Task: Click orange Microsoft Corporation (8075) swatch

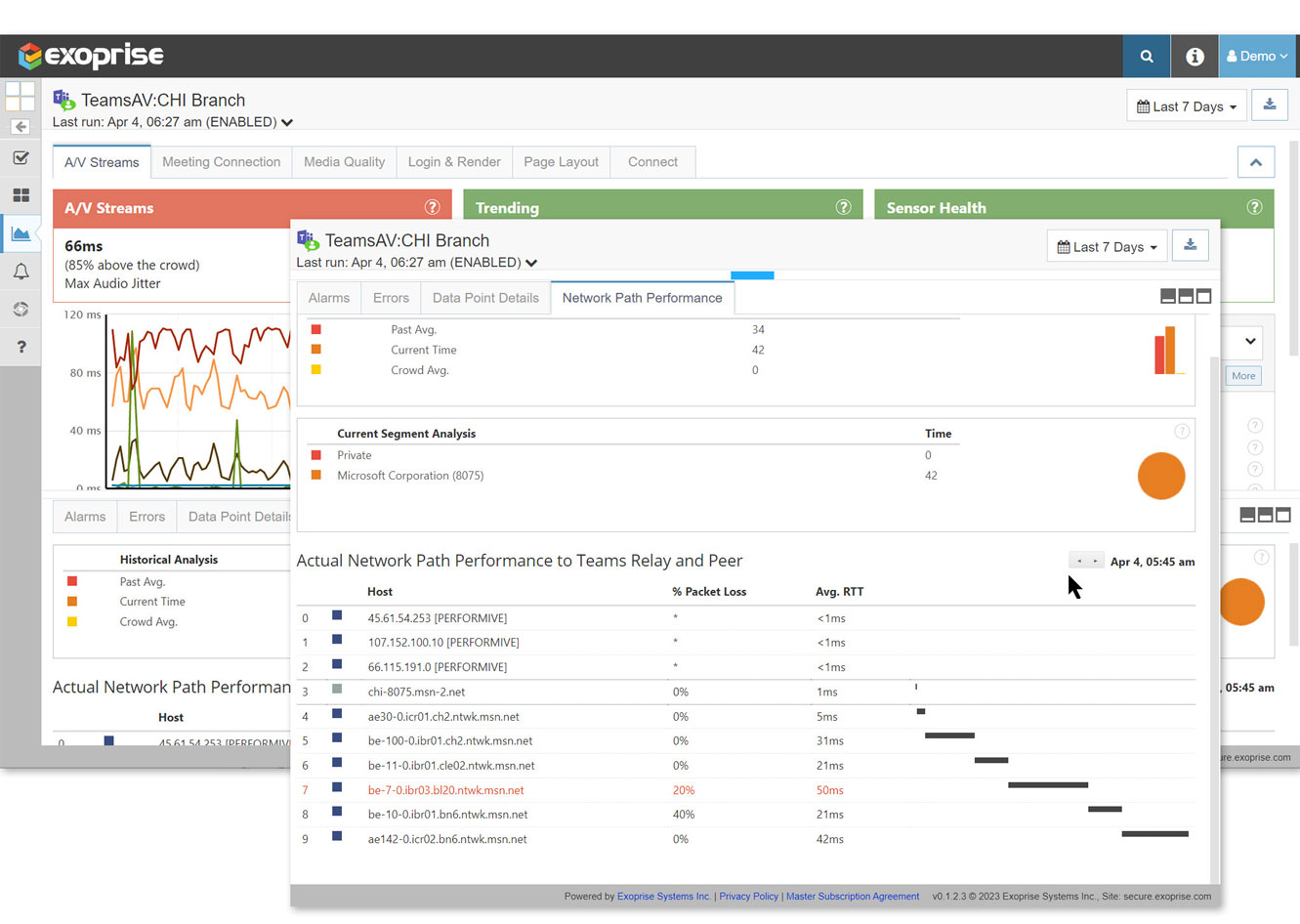Action: point(315,476)
